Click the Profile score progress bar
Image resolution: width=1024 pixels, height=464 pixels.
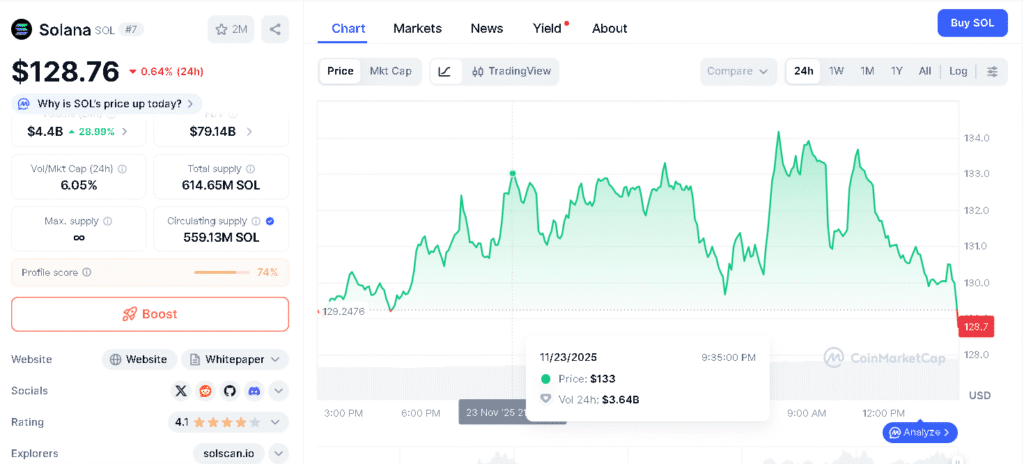(x=222, y=272)
